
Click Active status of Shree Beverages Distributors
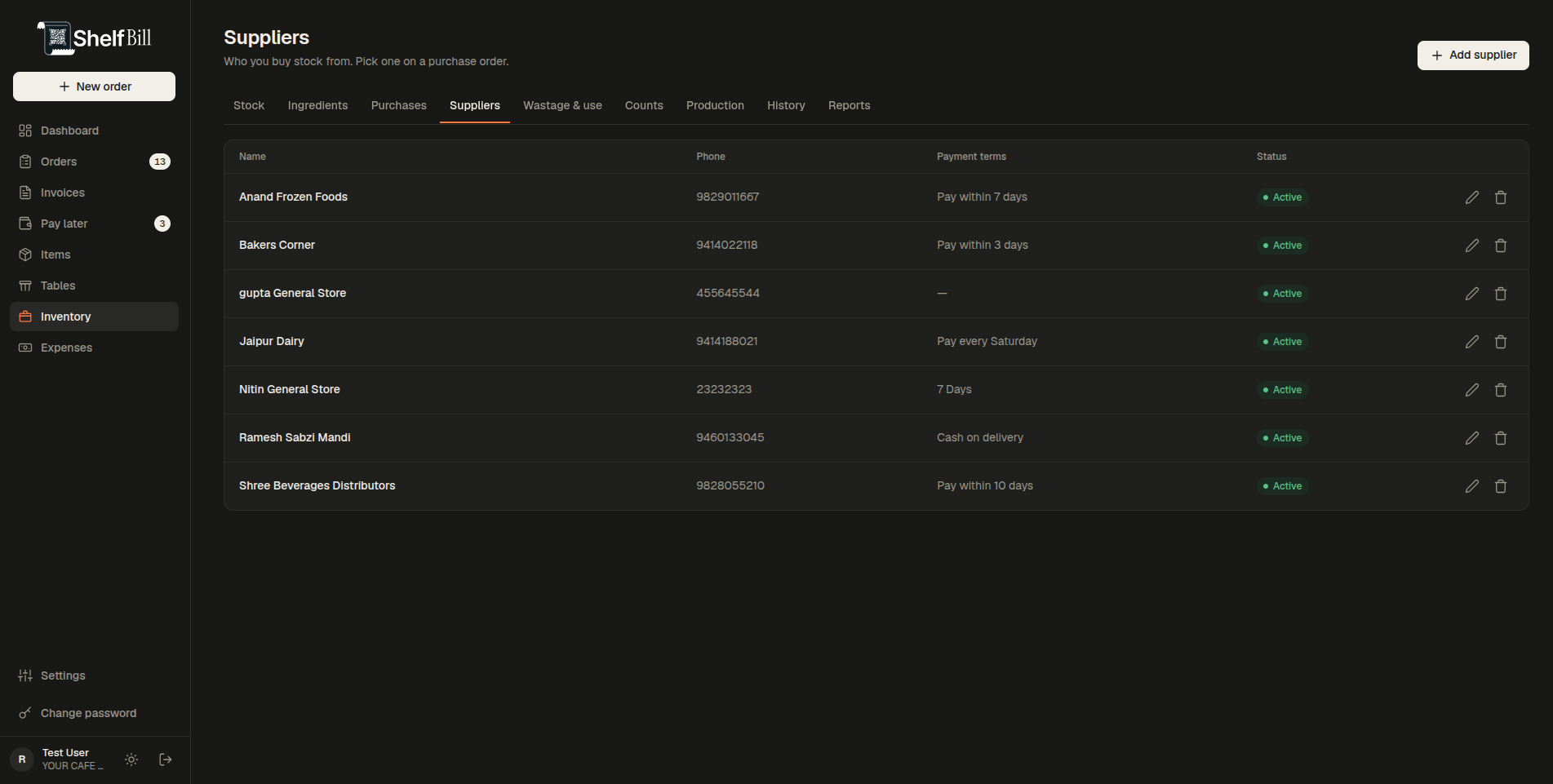click(x=1282, y=486)
